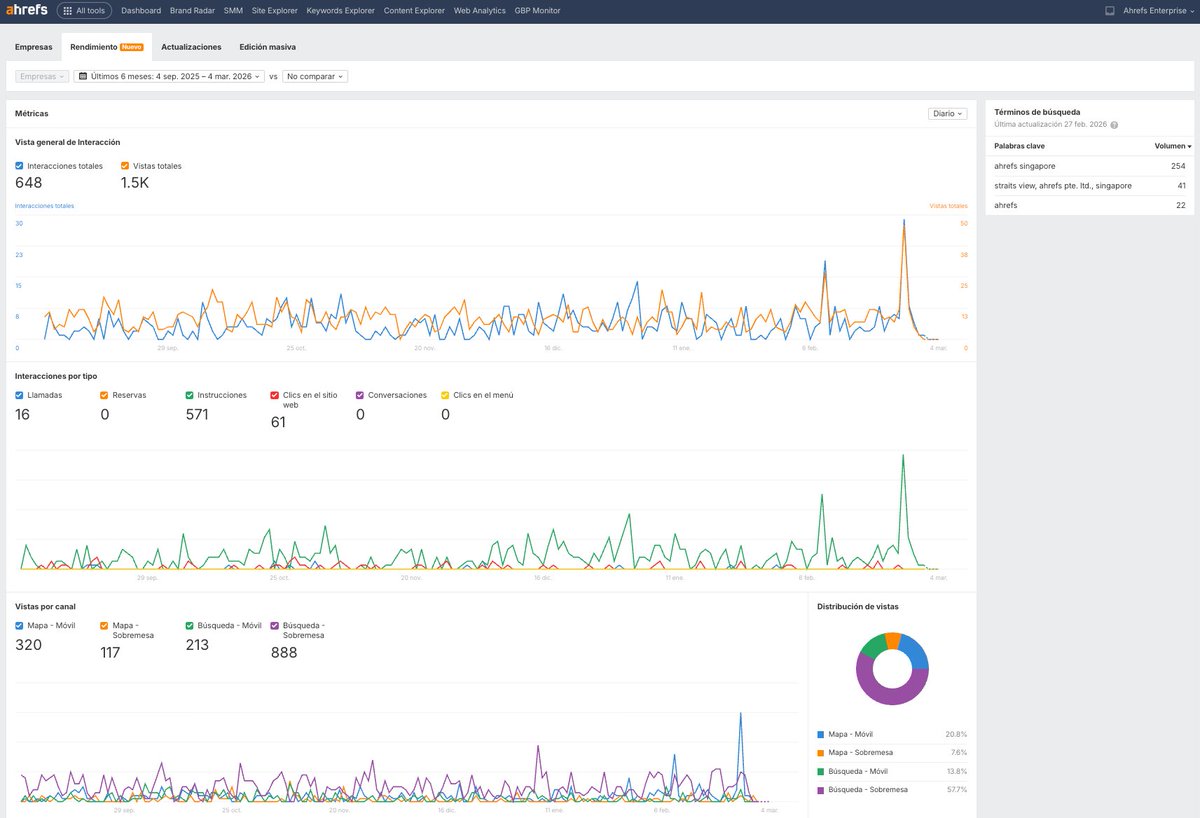Open the No comparar dropdown
Screen dimensions: 1200x818
pyautogui.click(x=315, y=76)
